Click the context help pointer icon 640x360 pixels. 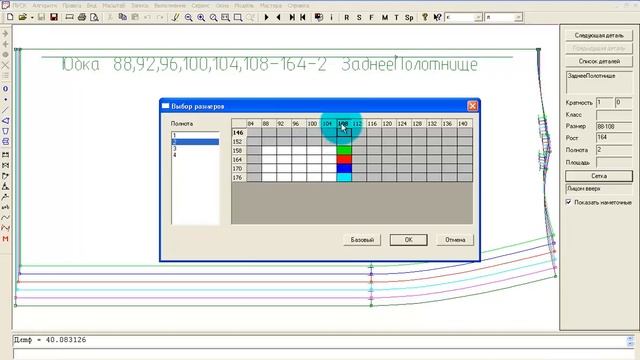[437, 17]
